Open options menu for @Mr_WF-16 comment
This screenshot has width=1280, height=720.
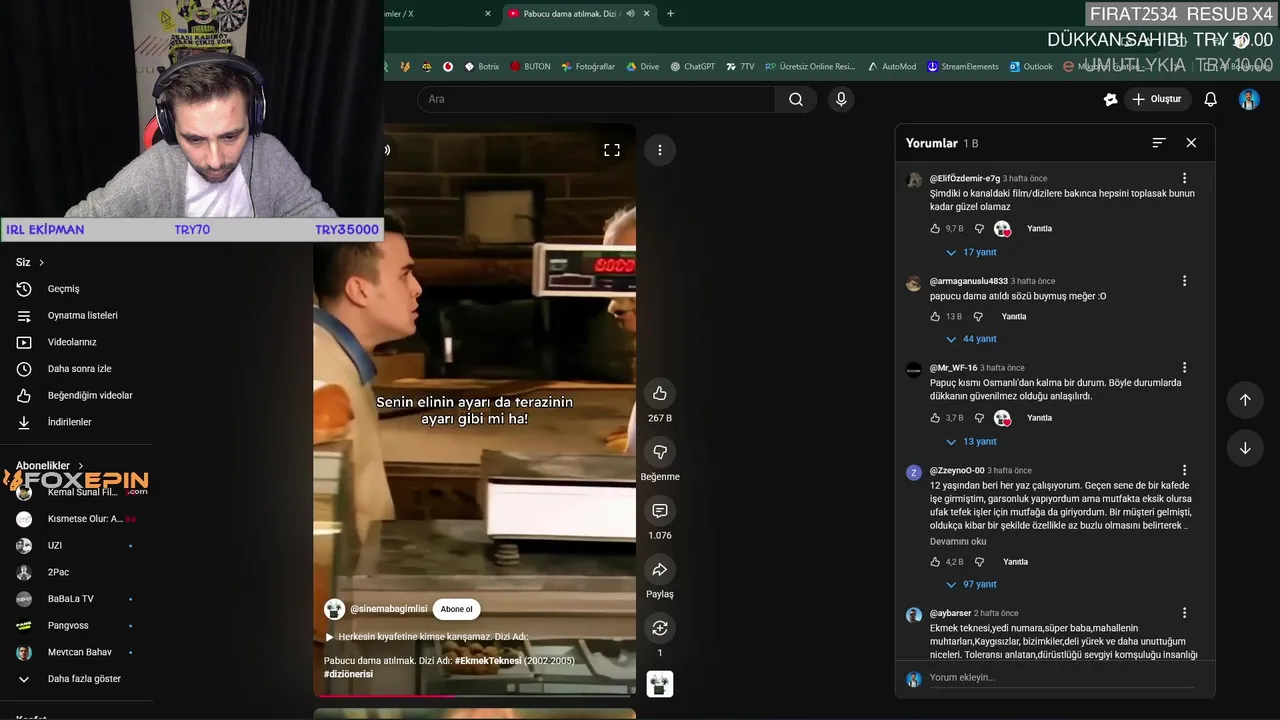[x=1185, y=368]
